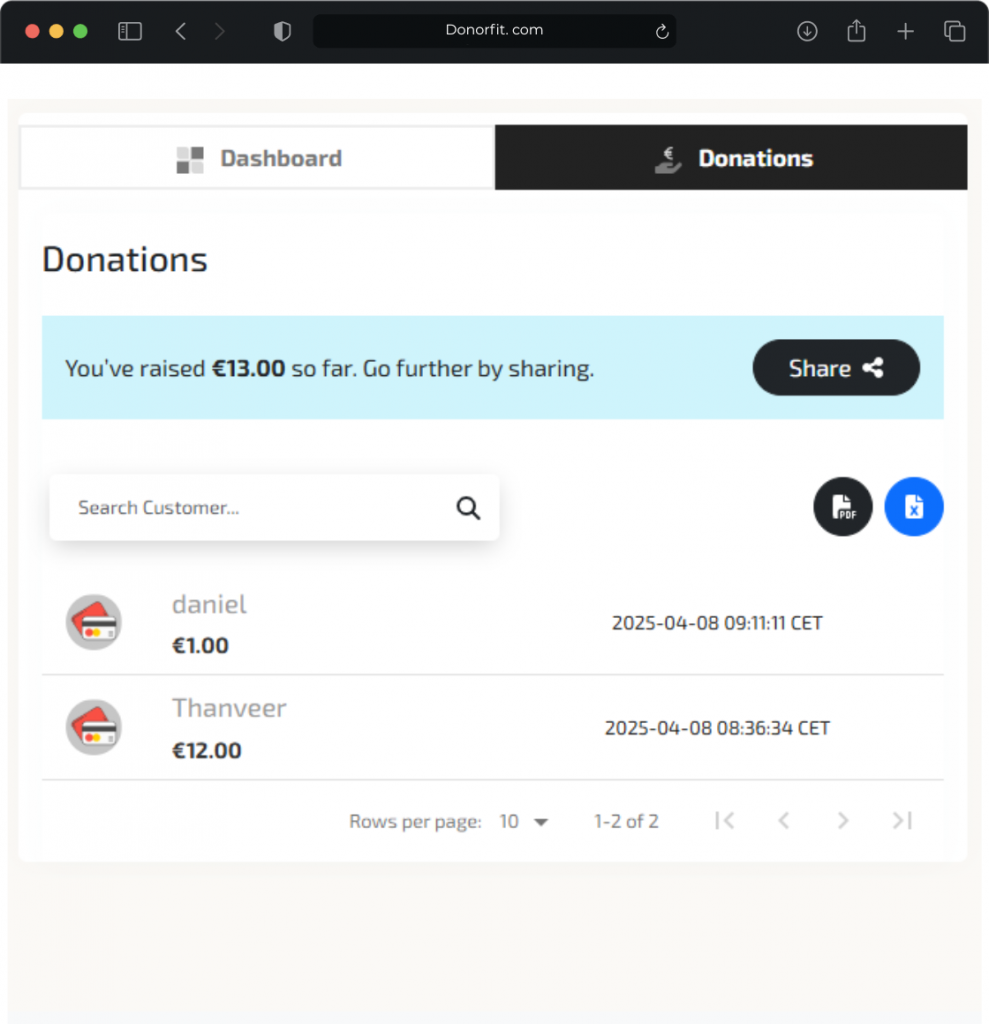Go to first page of results
This screenshot has height=1024, width=989.
pyautogui.click(x=725, y=821)
